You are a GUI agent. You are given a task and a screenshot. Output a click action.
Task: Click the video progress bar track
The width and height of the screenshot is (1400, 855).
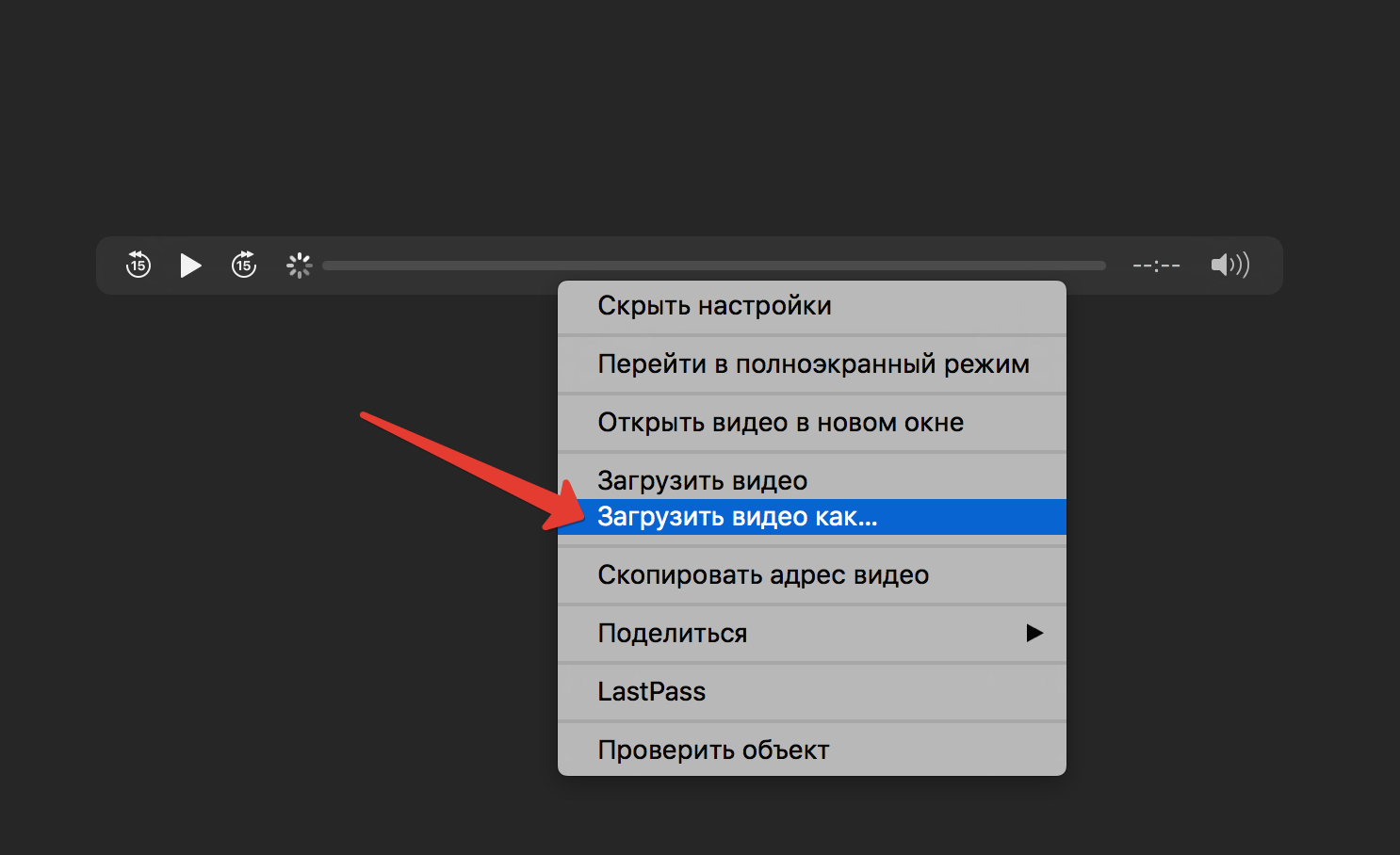click(x=713, y=266)
